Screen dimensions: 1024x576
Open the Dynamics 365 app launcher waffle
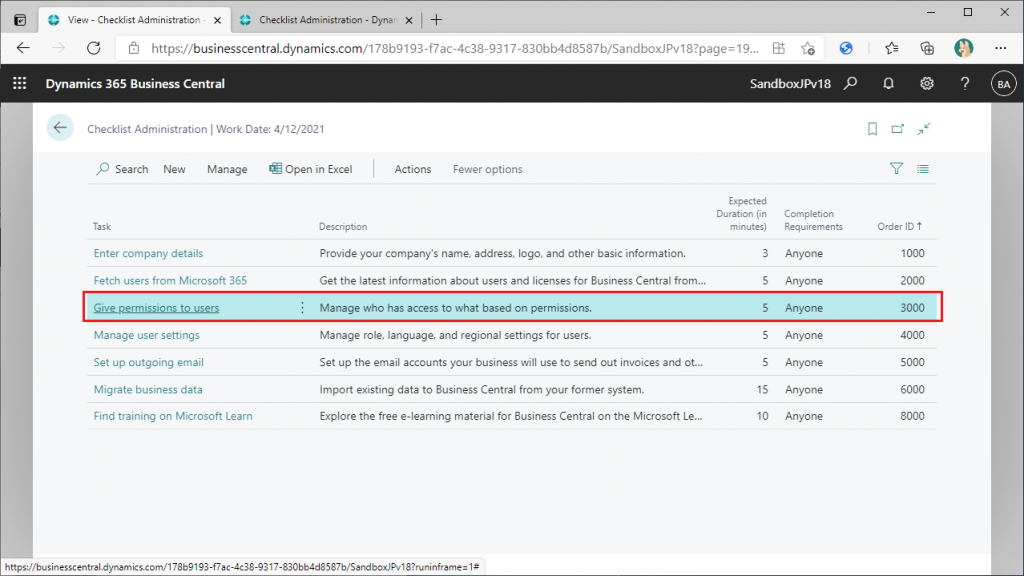(x=20, y=84)
